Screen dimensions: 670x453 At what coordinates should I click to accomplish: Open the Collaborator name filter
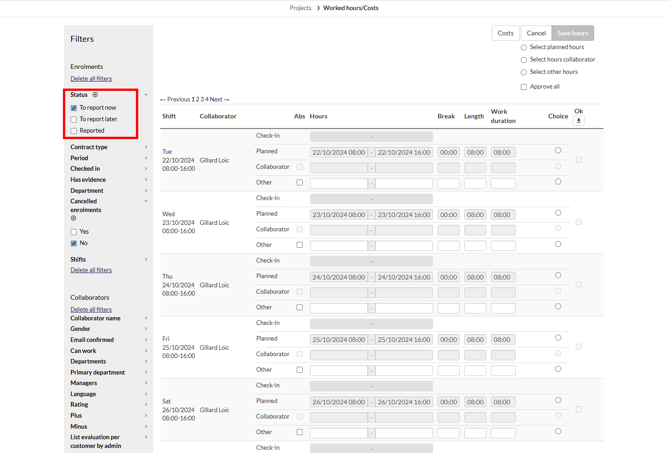(108, 319)
